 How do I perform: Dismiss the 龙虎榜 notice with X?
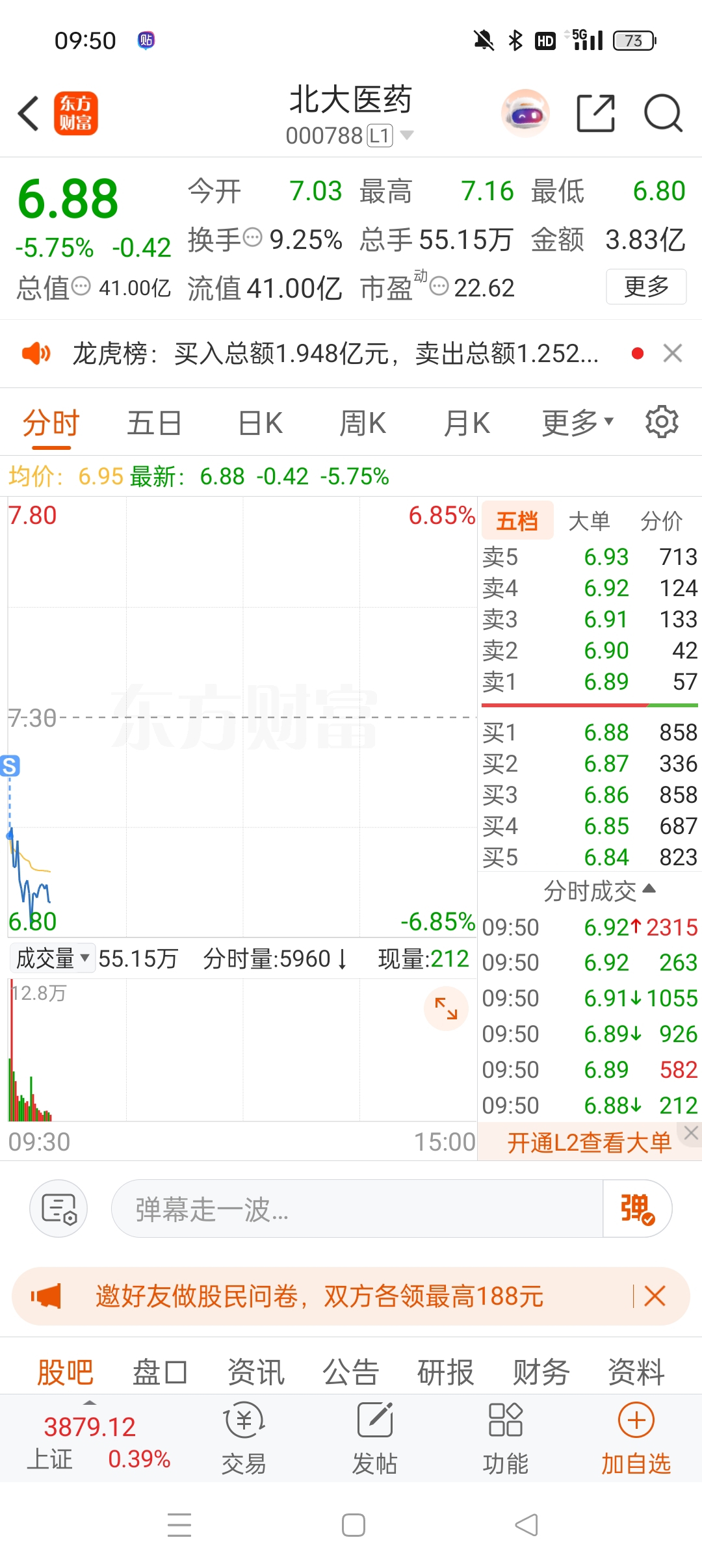tap(673, 354)
